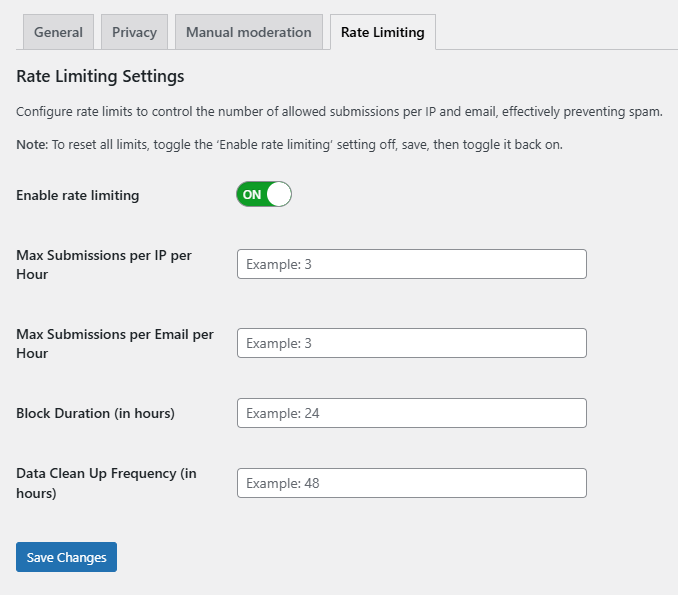Image resolution: width=678 pixels, height=595 pixels.
Task: Click the 'Enable rate limiting' label
Action: point(78,195)
